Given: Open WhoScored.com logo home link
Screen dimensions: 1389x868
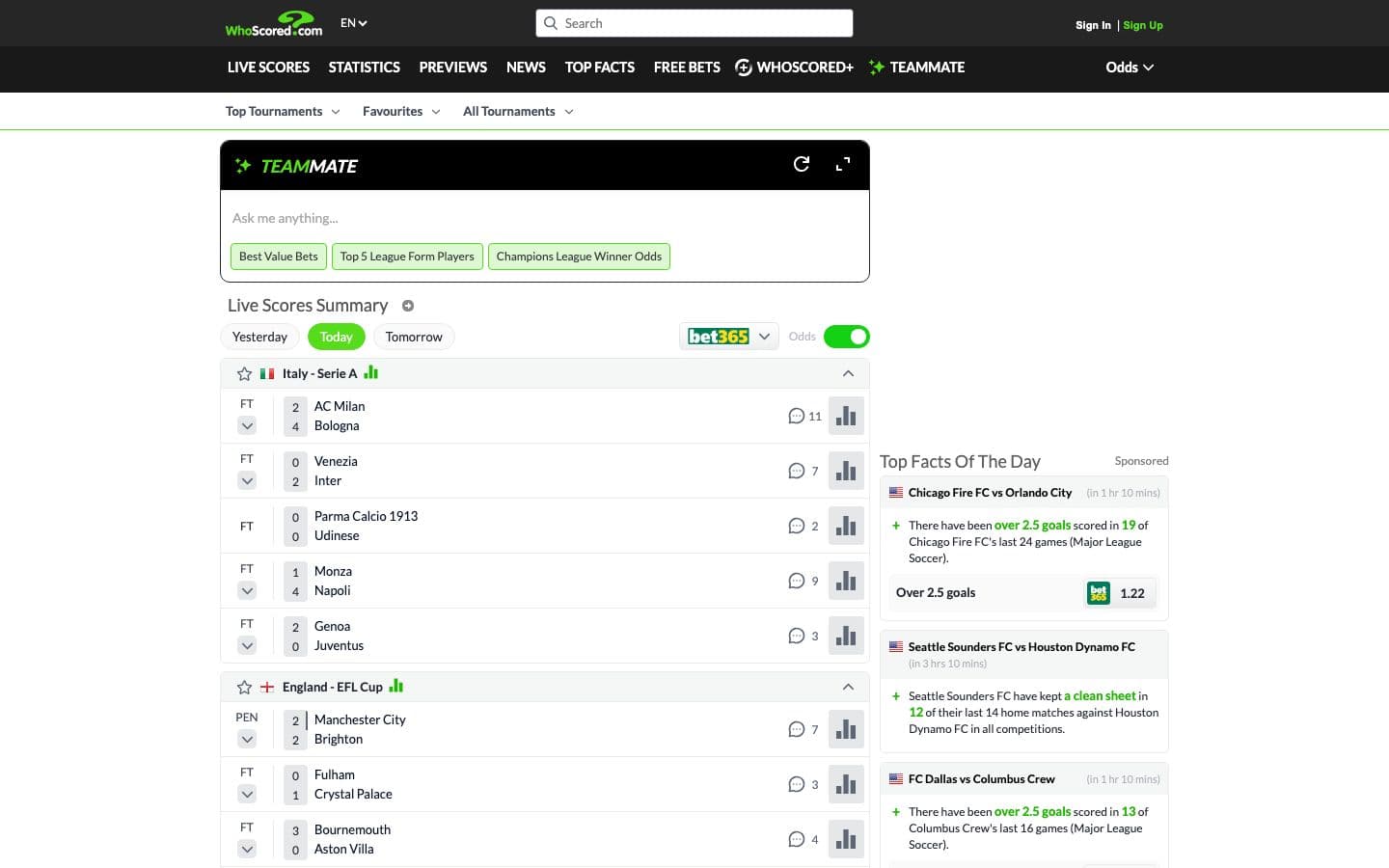Looking at the screenshot, I should pos(274,23).
